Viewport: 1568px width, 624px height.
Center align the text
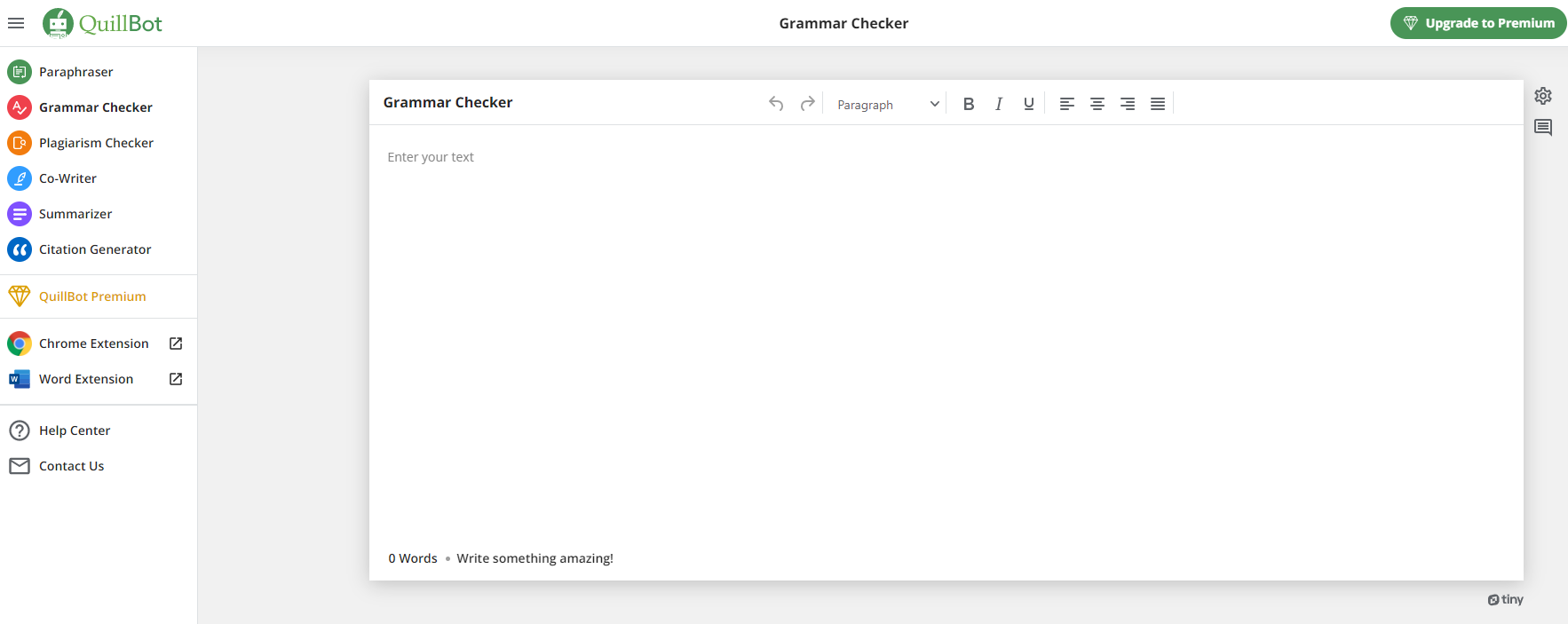[x=1097, y=104]
